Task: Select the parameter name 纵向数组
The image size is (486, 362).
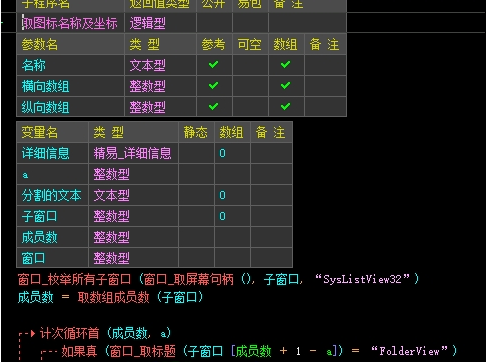Action: (x=46, y=107)
